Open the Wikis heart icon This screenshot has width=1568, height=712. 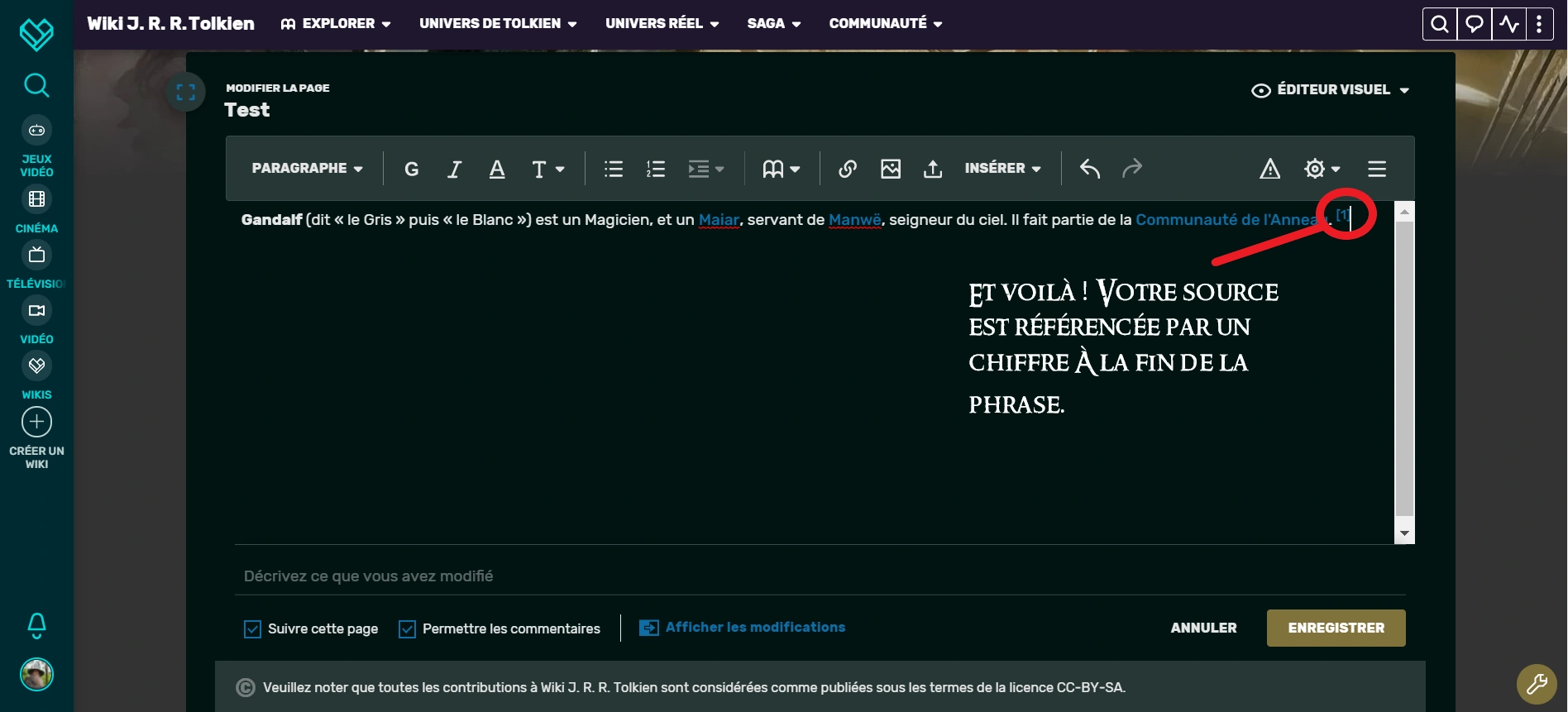[36, 366]
